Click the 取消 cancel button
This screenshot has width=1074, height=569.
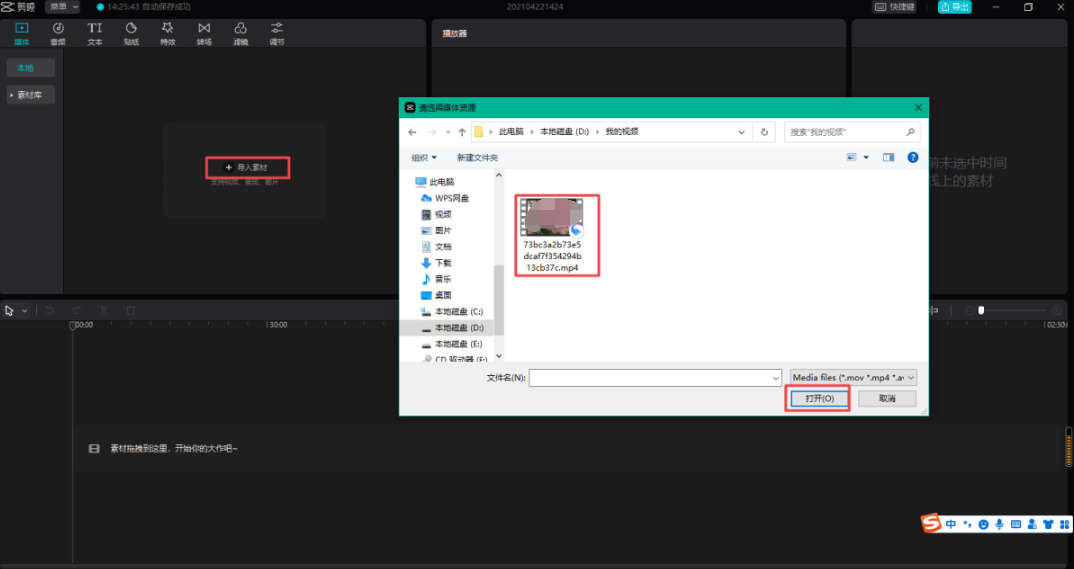(887, 399)
